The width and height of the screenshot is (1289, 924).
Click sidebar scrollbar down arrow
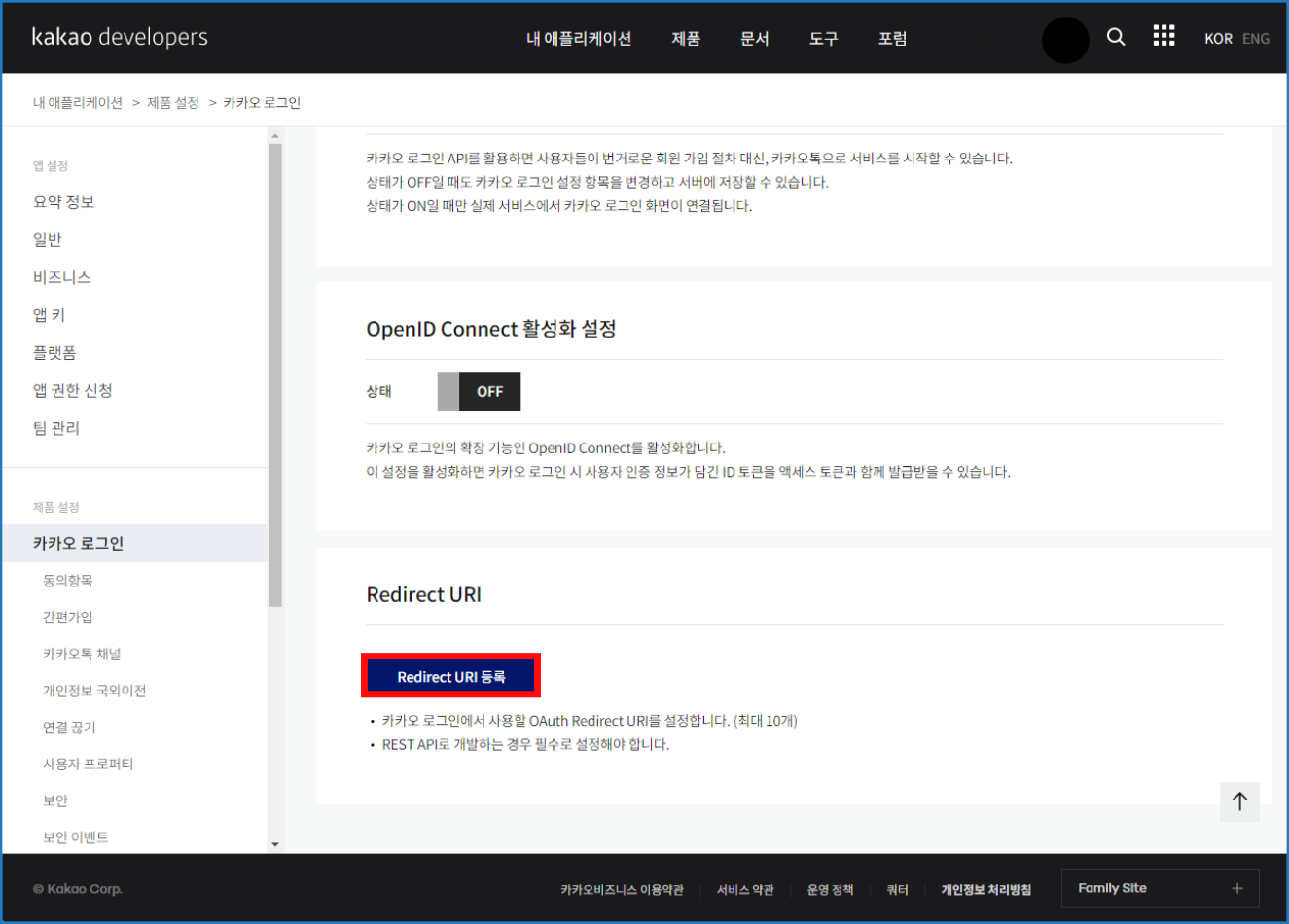[275, 844]
